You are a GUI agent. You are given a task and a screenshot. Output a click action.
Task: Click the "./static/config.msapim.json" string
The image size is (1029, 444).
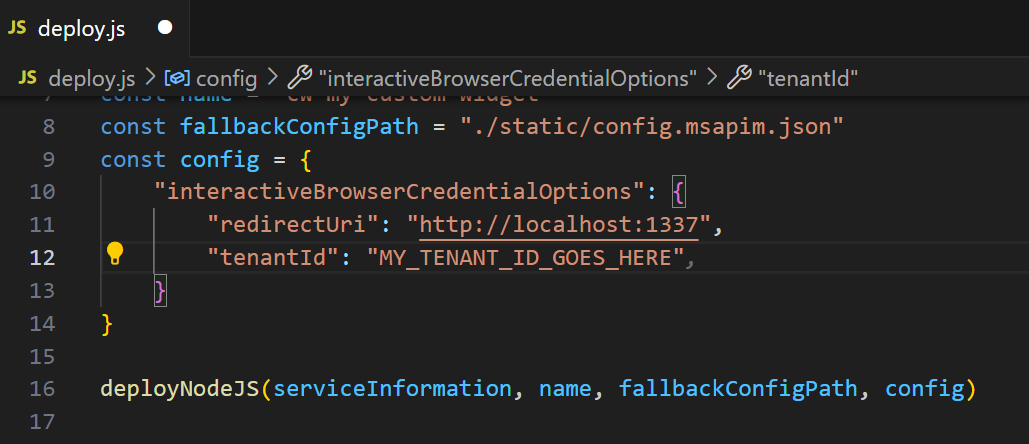651,126
